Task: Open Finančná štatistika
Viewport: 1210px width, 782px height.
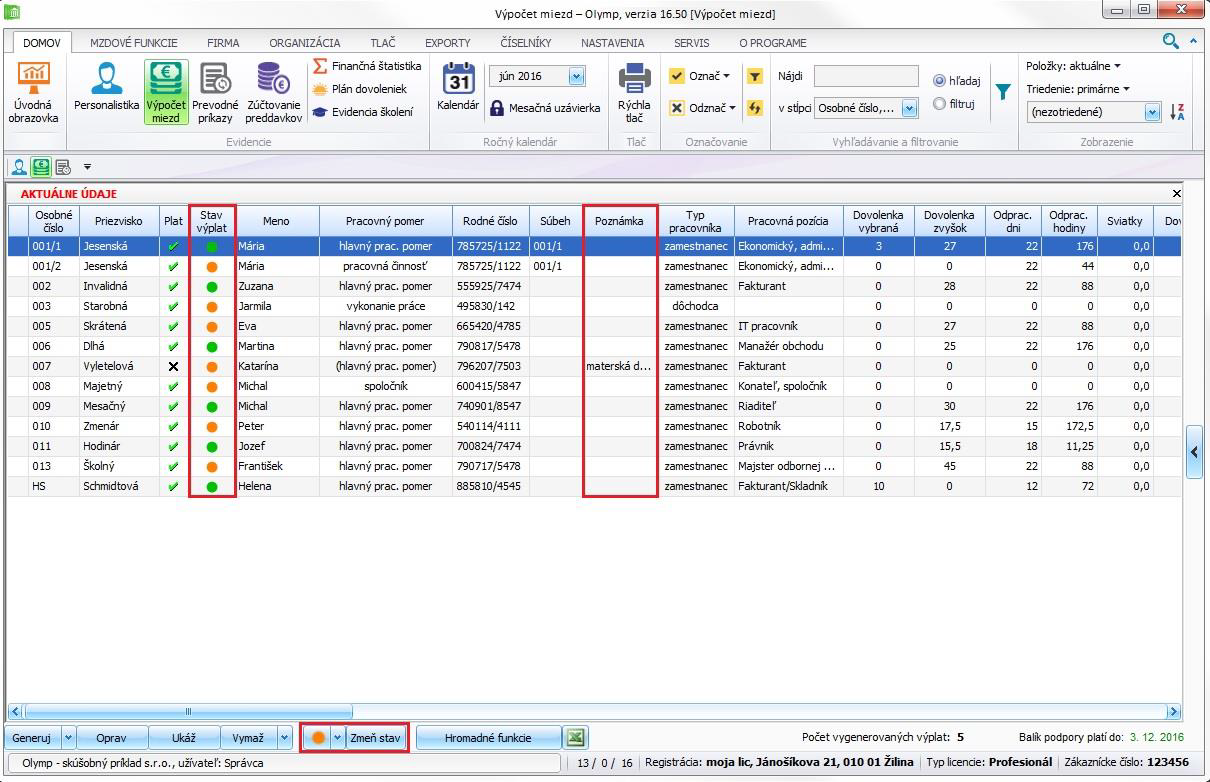Action: [x=367, y=66]
